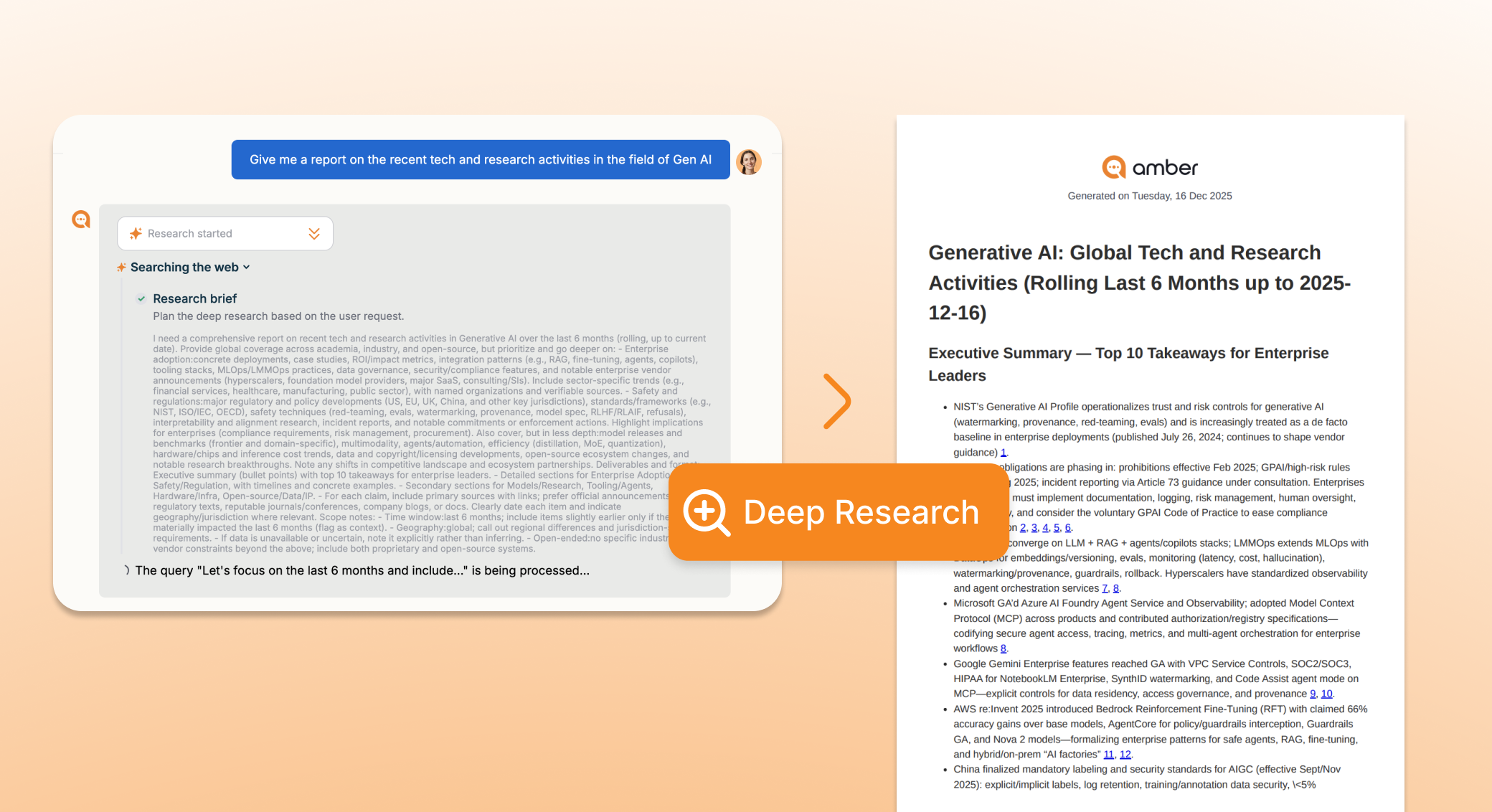Collapse the Searching the web chevron
1492x812 pixels.
pos(247,268)
